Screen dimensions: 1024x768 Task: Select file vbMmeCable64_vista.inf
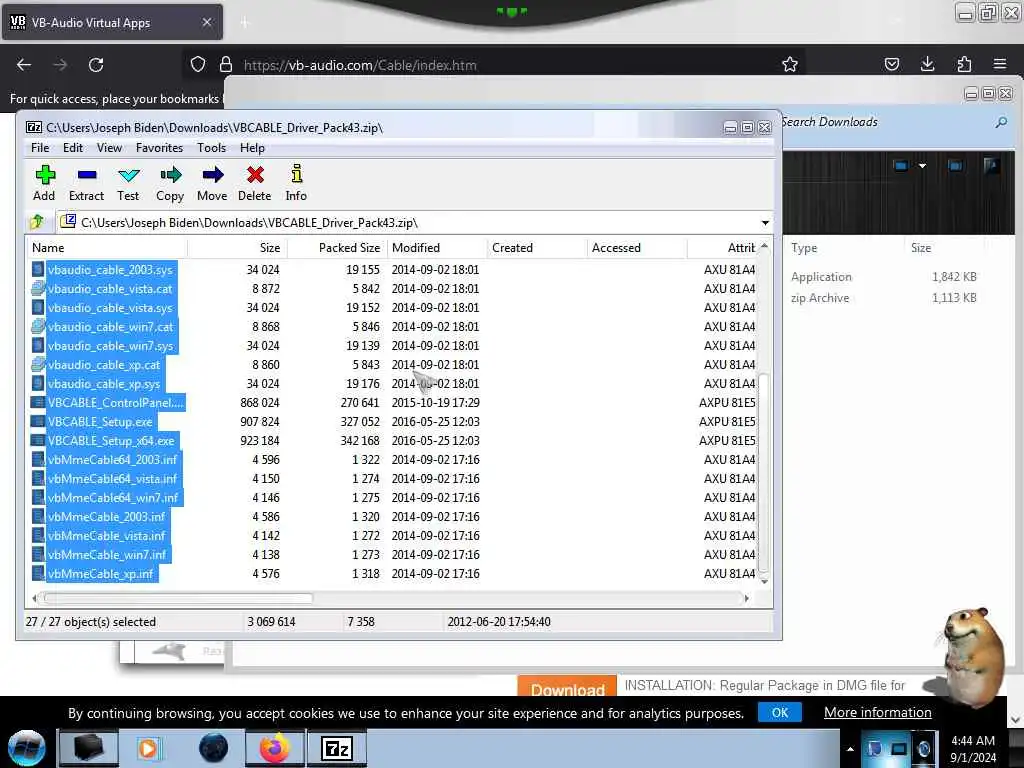tap(112, 479)
